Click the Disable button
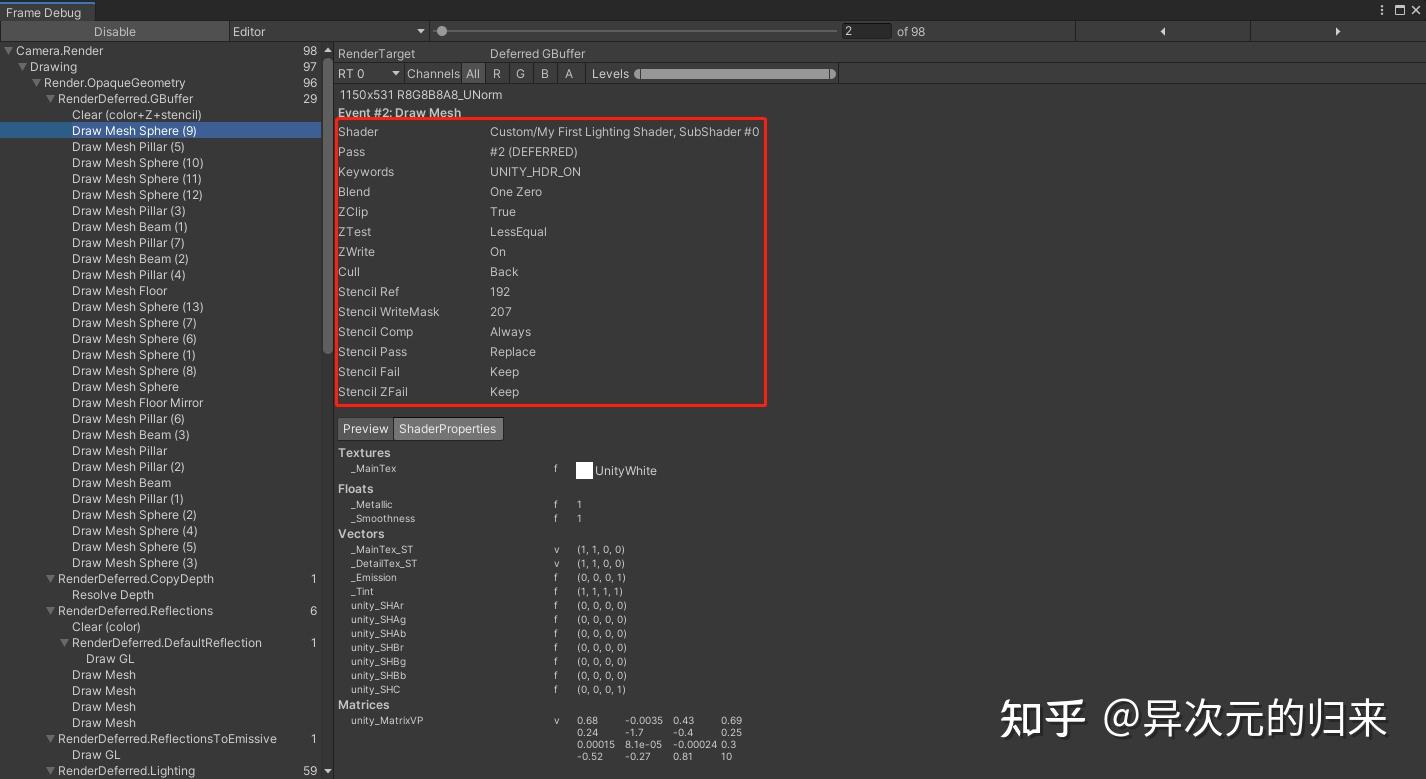The image size is (1426, 779). pos(113,31)
